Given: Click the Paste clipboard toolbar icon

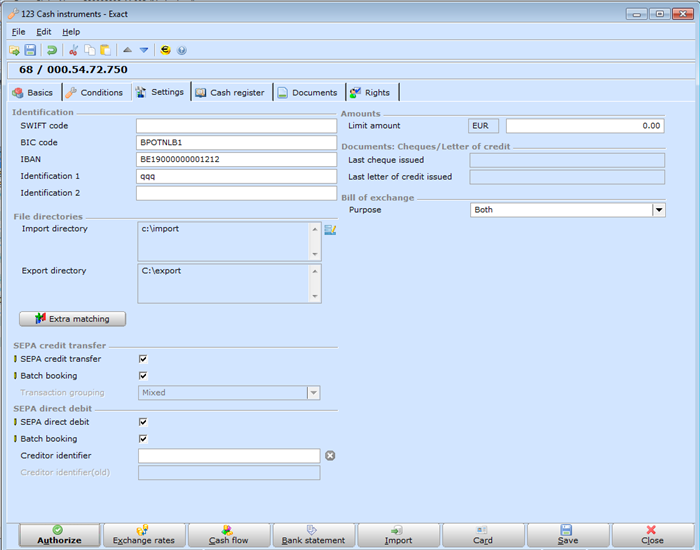Looking at the screenshot, I should (x=105, y=50).
